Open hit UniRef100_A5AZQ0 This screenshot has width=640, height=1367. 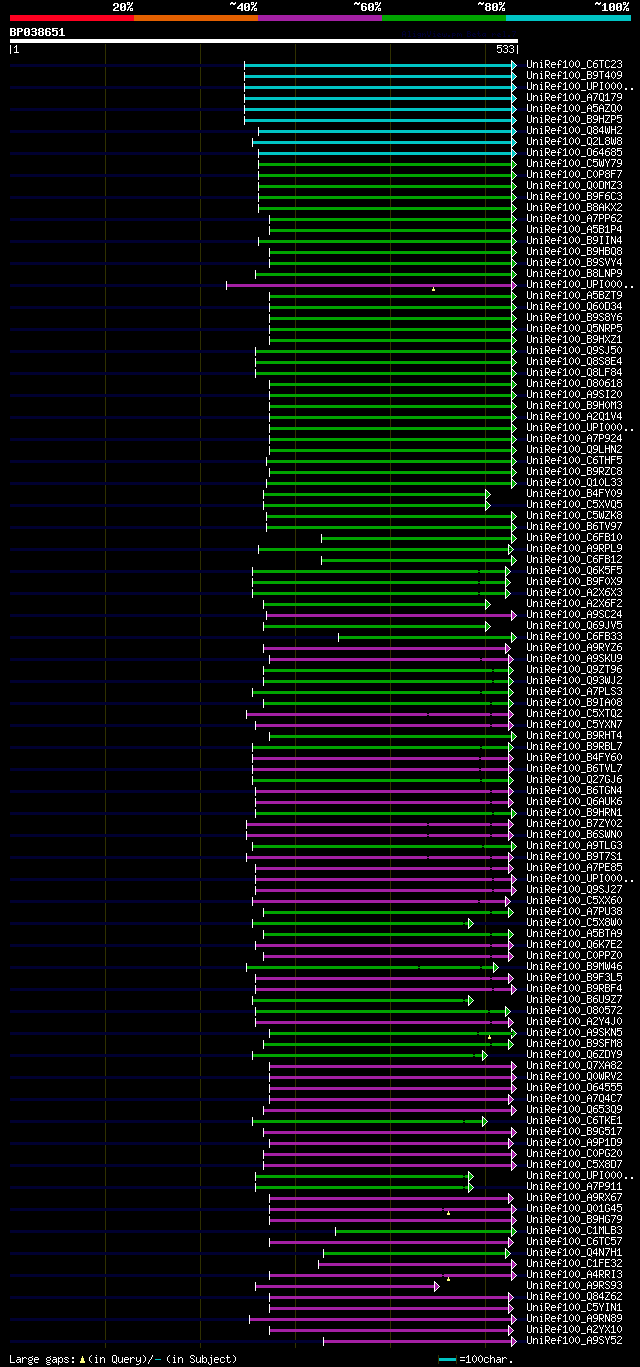pos(574,109)
